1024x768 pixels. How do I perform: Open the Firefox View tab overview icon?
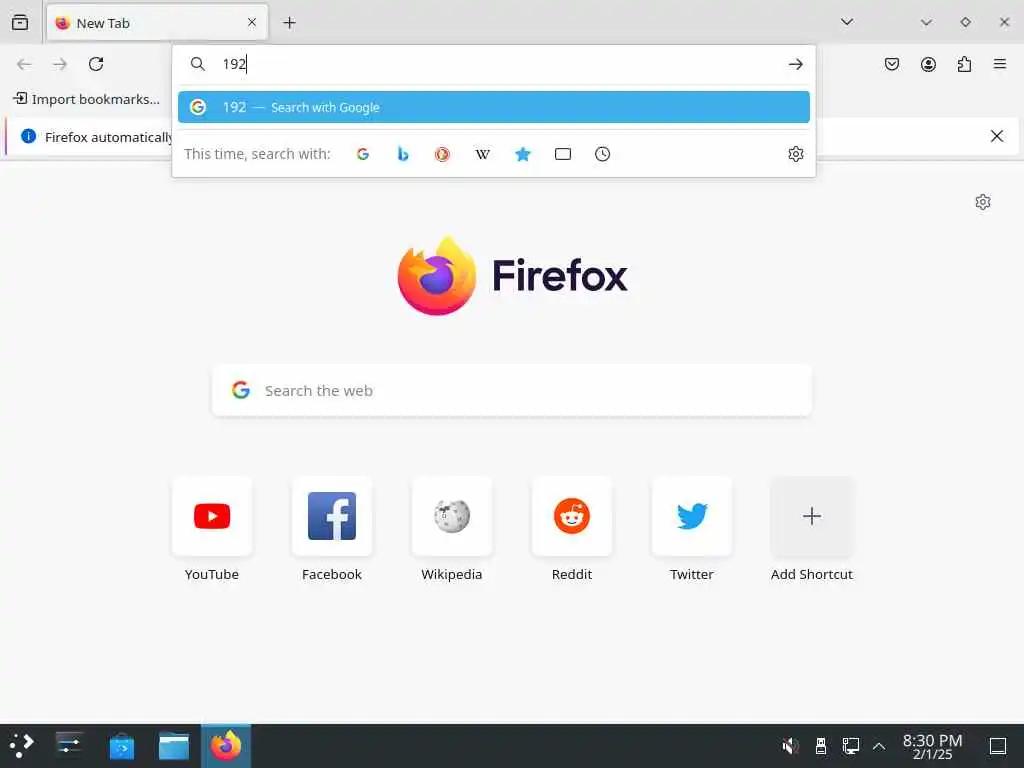click(20, 22)
